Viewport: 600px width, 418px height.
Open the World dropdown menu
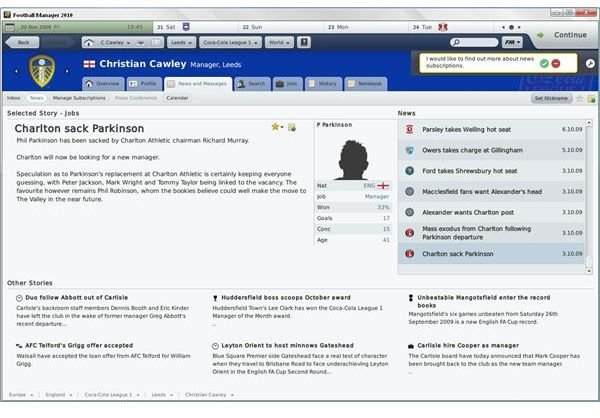coord(279,42)
